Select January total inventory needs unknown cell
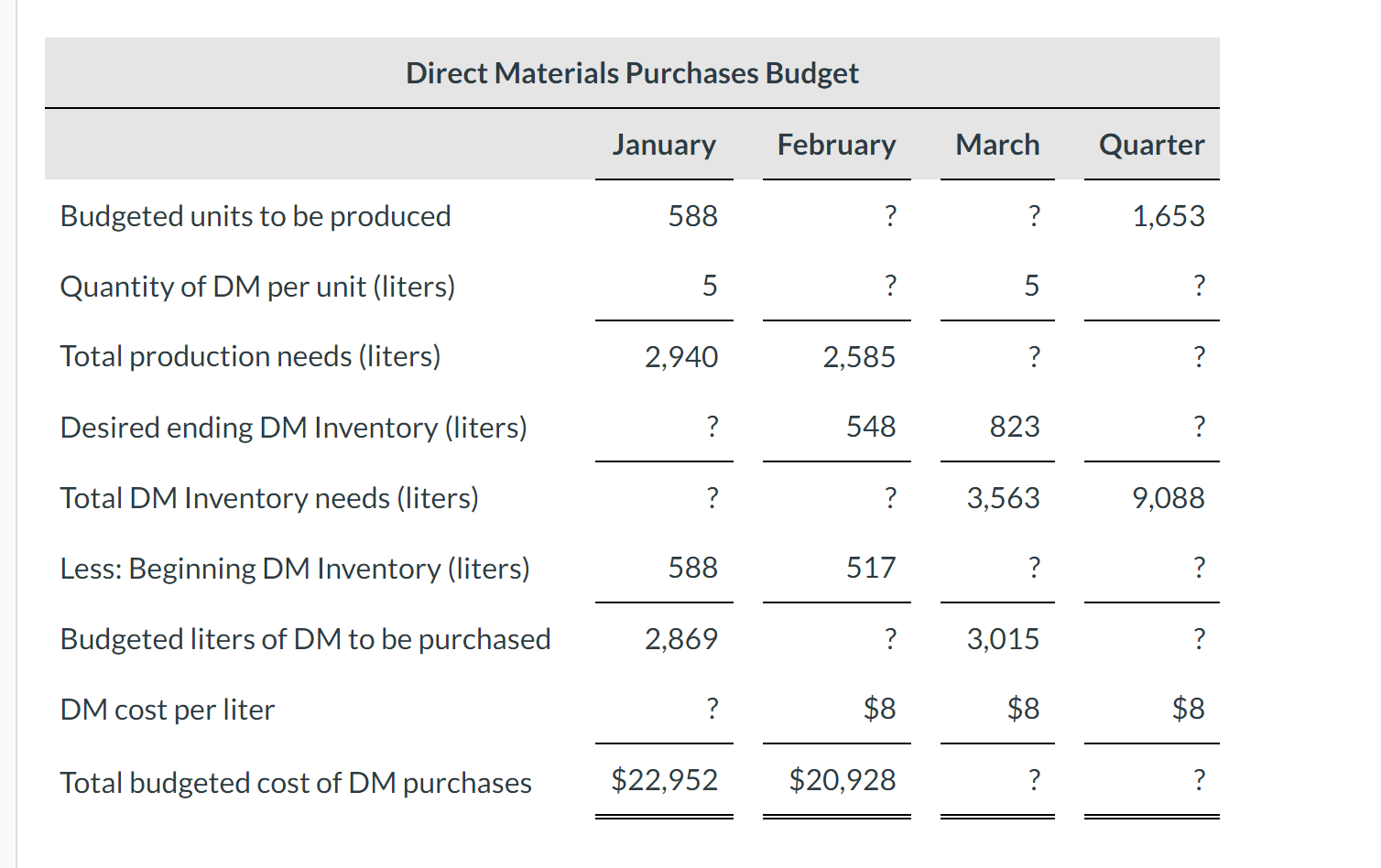1381x868 pixels. coord(712,498)
